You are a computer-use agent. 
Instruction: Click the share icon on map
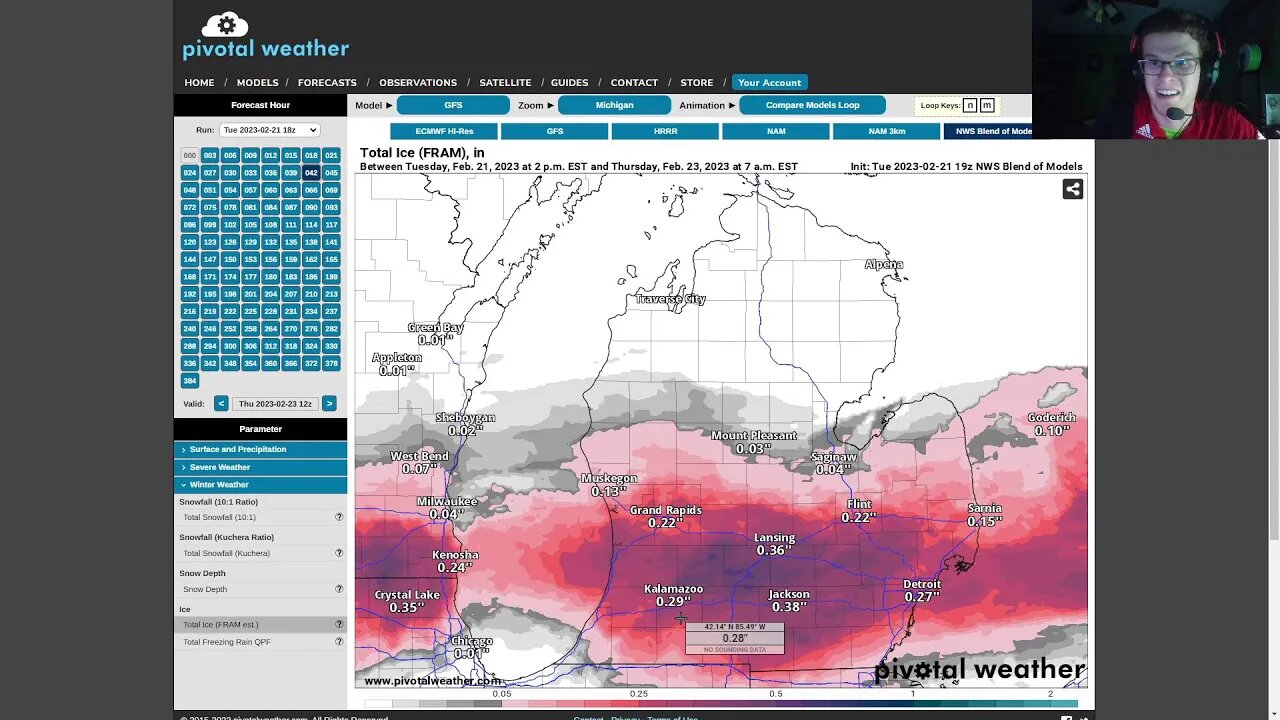pos(1072,189)
